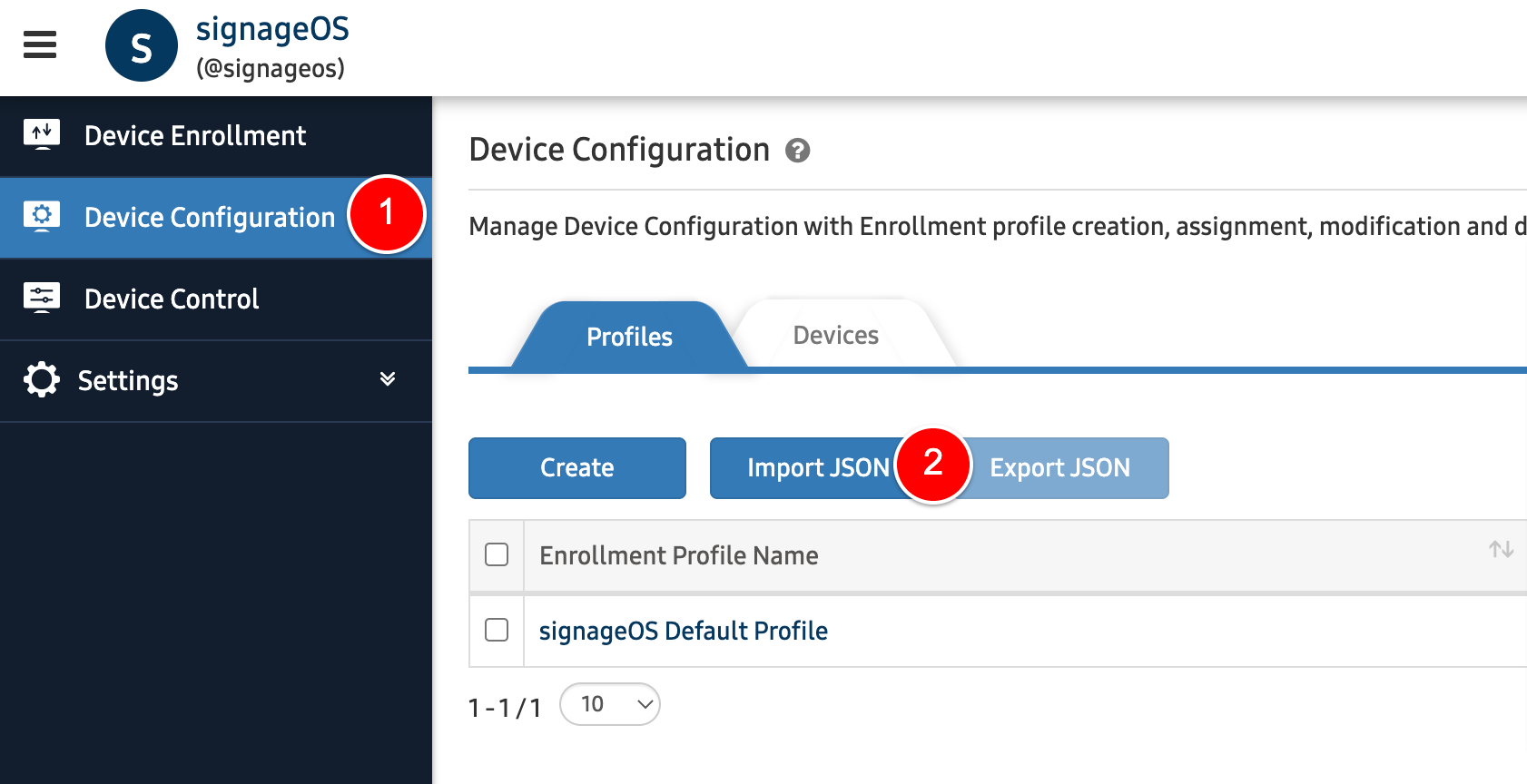Click the Settings gear icon
The height and width of the screenshot is (784, 1527).
click(x=42, y=380)
